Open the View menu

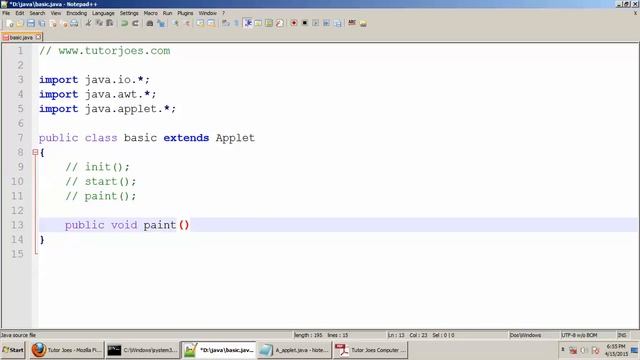(x=56, y=13)
